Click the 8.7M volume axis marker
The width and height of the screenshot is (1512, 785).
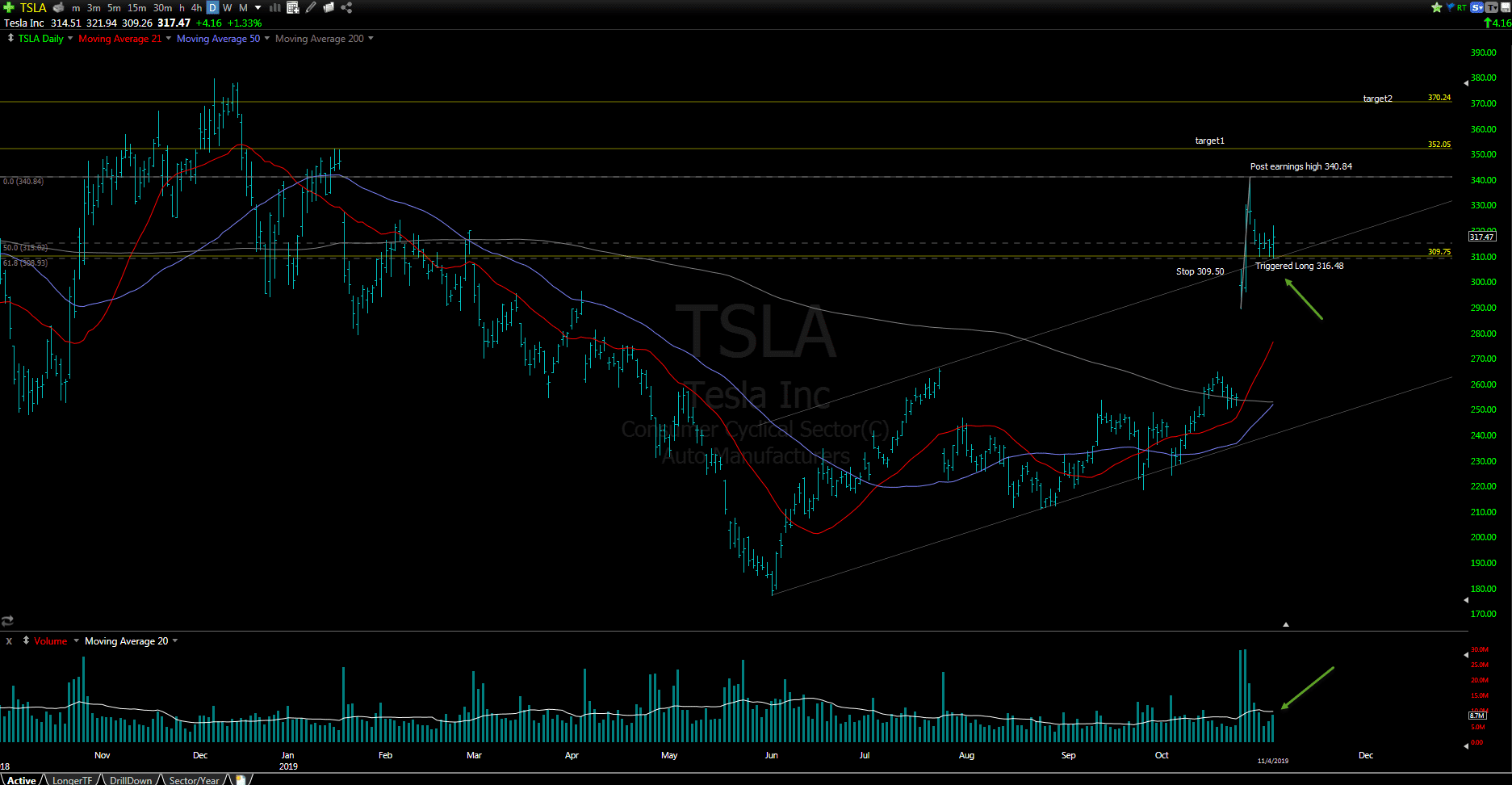click(x=1476, y=716)
